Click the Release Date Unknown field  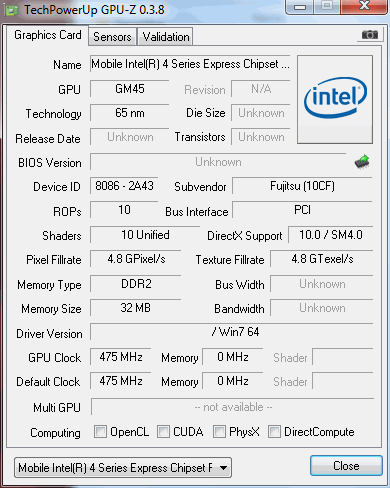point(129,137)
